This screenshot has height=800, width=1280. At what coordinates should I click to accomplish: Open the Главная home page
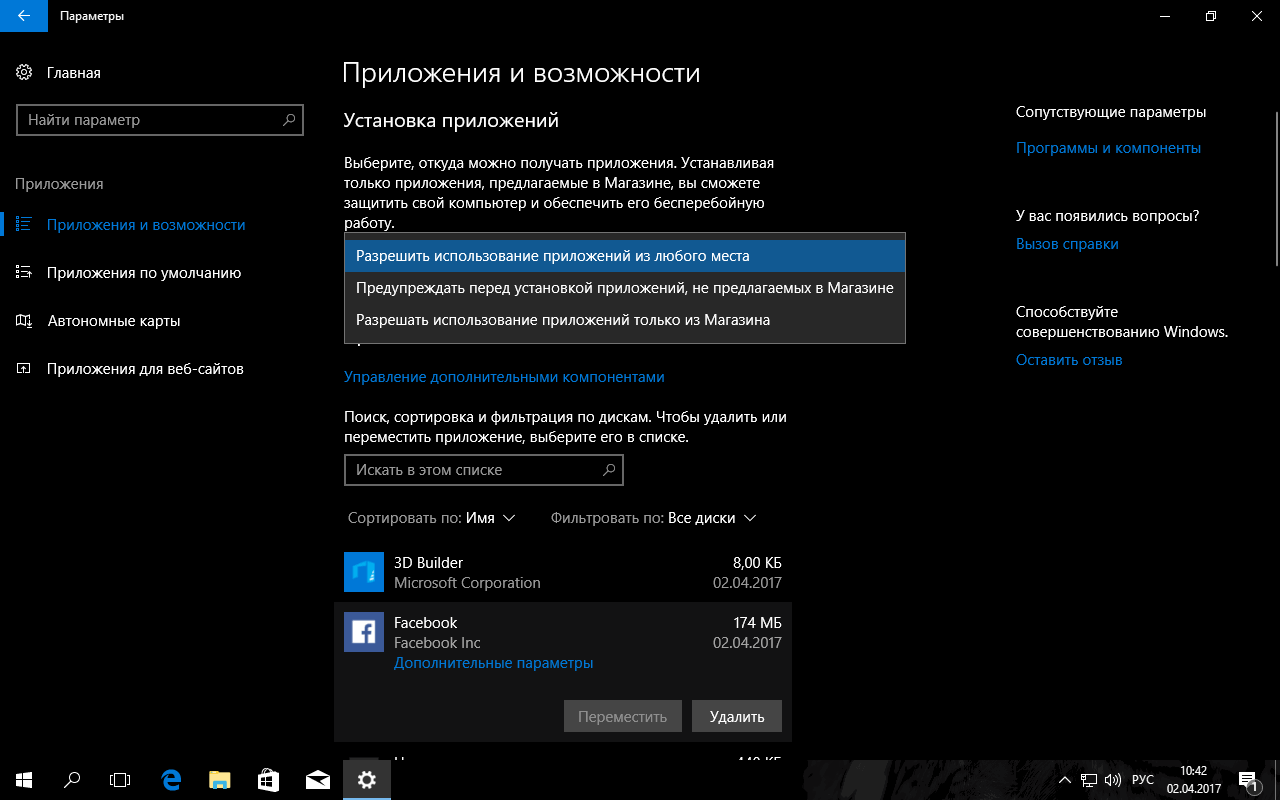59,73
